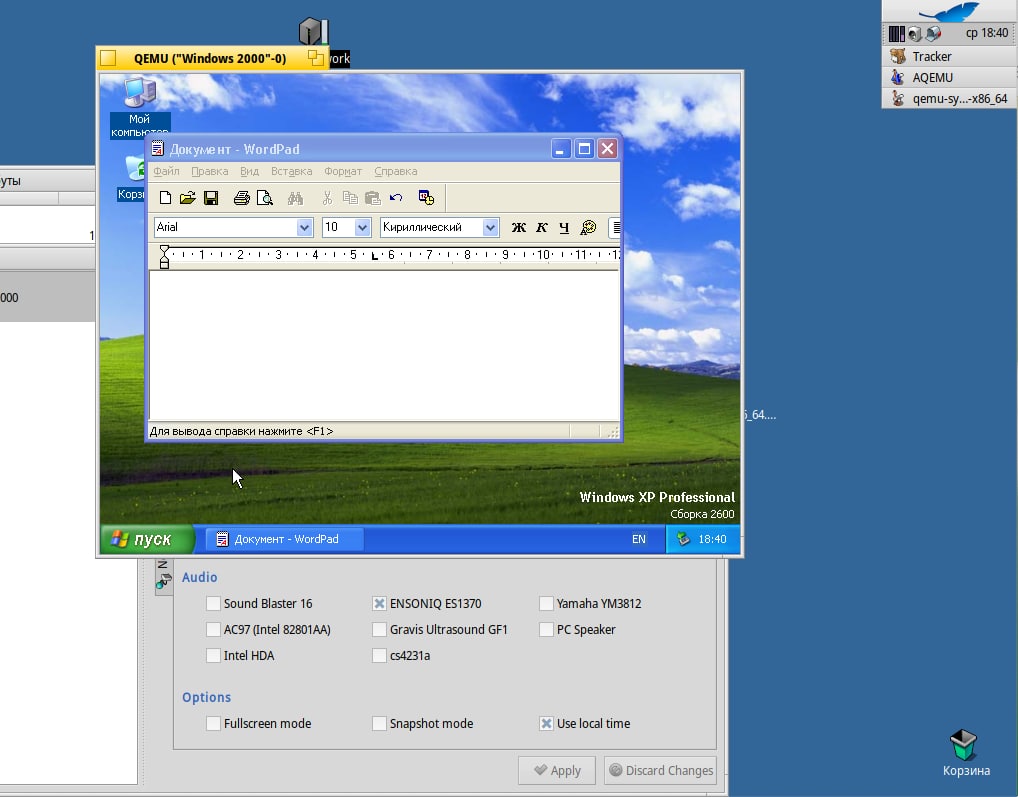This screenshot has width=1018, height=797.
Task: Open the Файл menu in WordPad
Action: pyautogui.click(x=166, y=171)
